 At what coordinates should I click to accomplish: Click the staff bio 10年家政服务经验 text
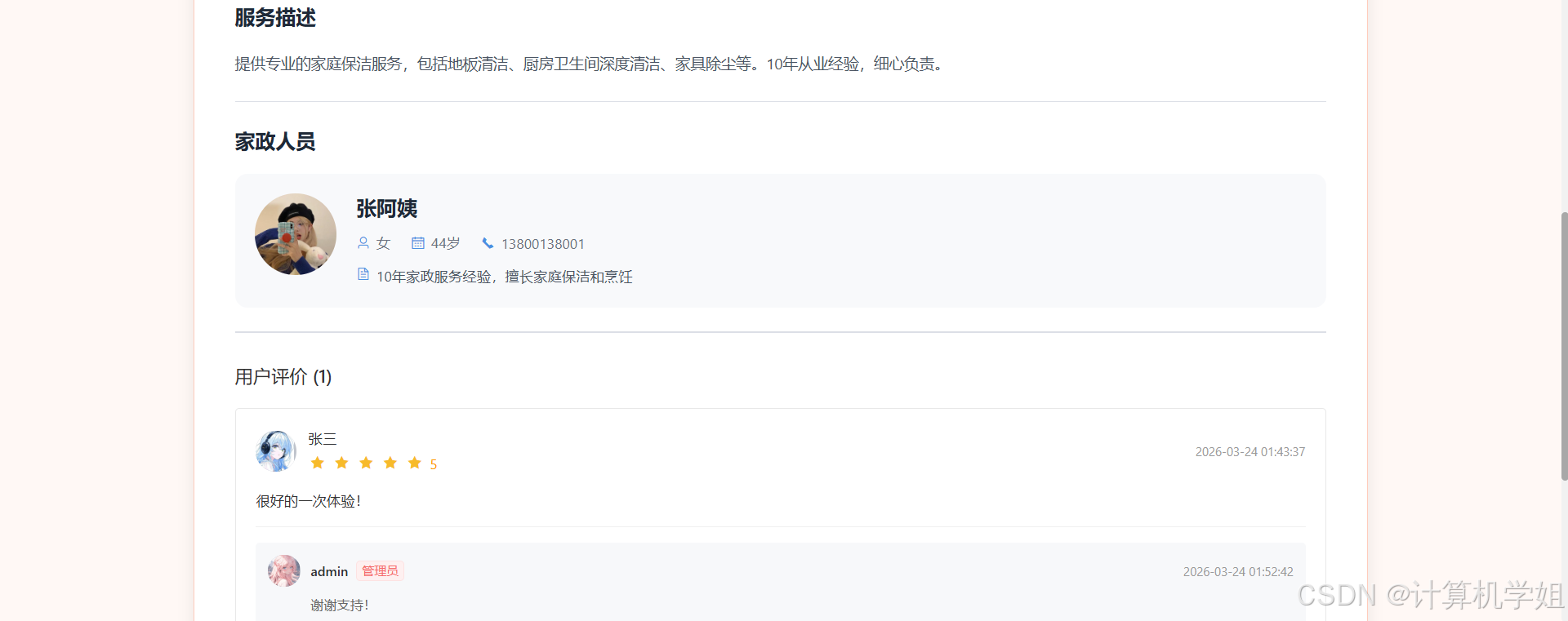tap(505, 277)
